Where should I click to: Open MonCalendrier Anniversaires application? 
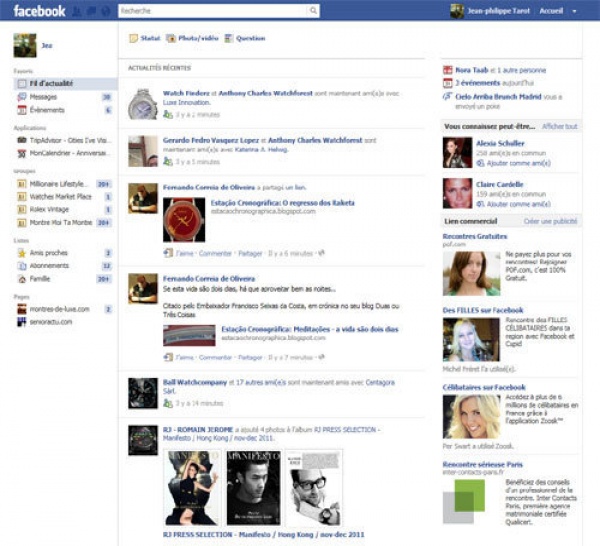(x=64, y=153)
